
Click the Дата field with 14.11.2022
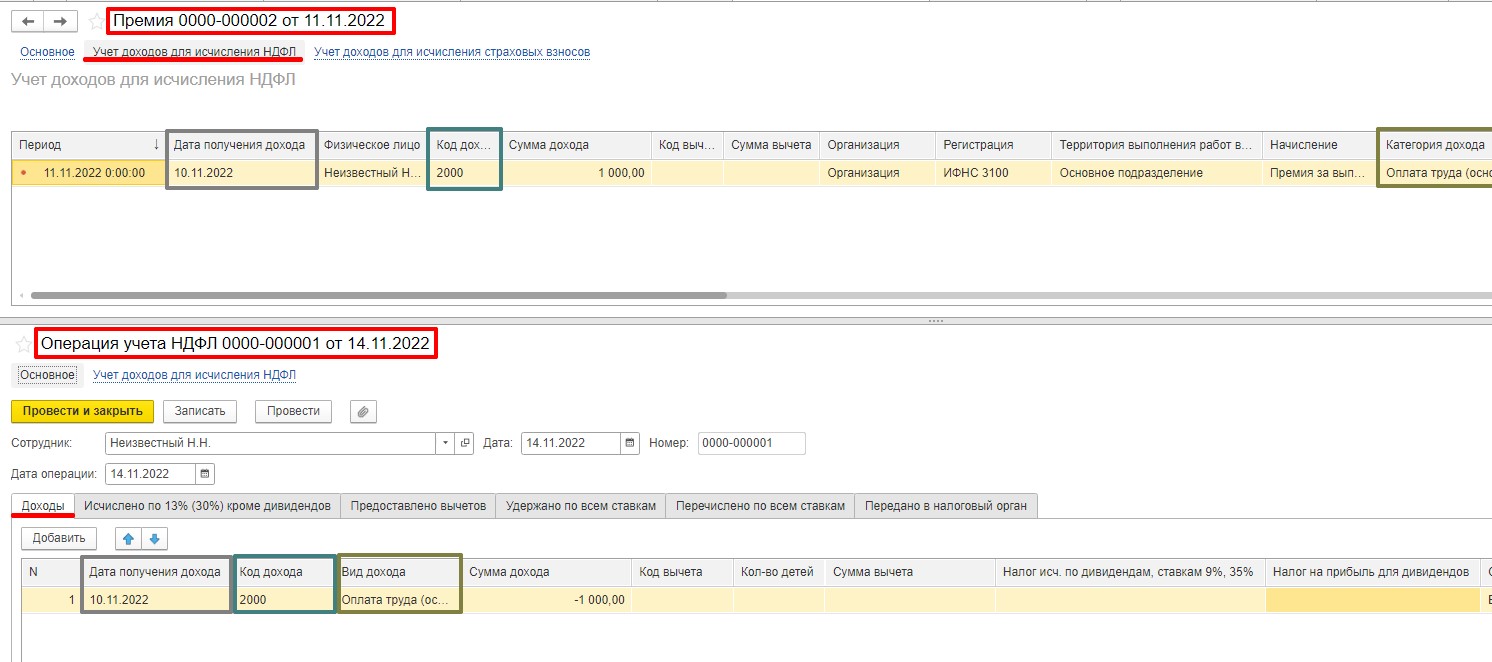click(571, 443)
